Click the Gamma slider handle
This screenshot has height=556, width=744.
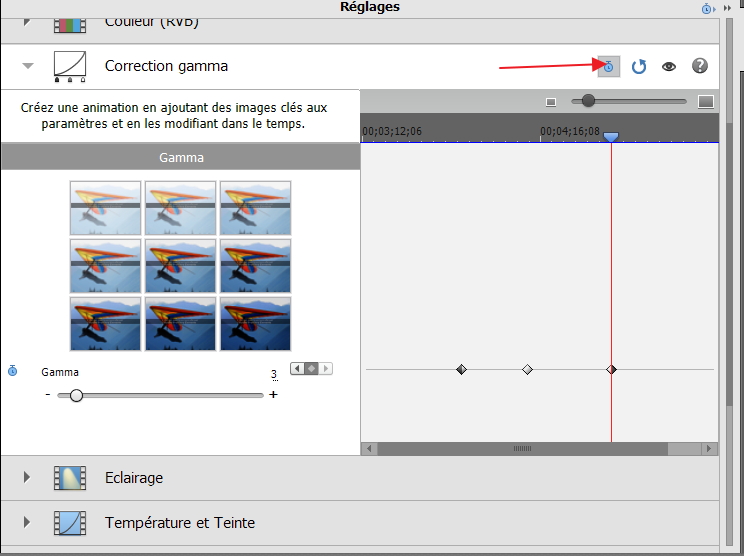pyautogui.click(x=76, y=395)
